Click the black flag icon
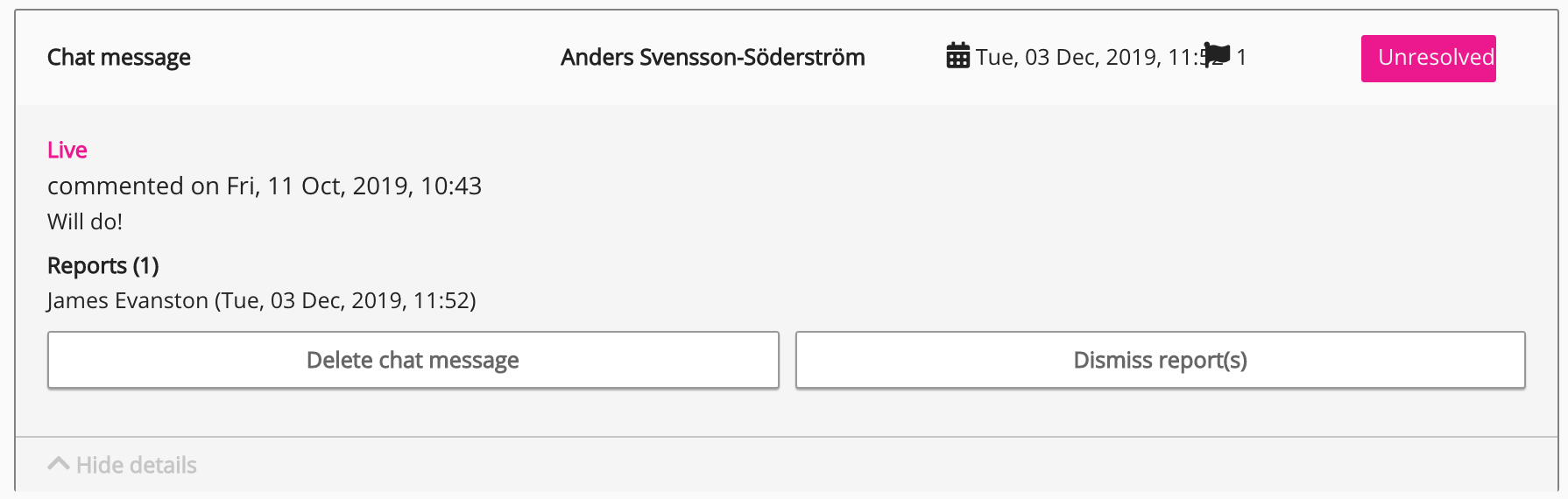This screenshot has height=499, width=1568. click(1217, 55)
